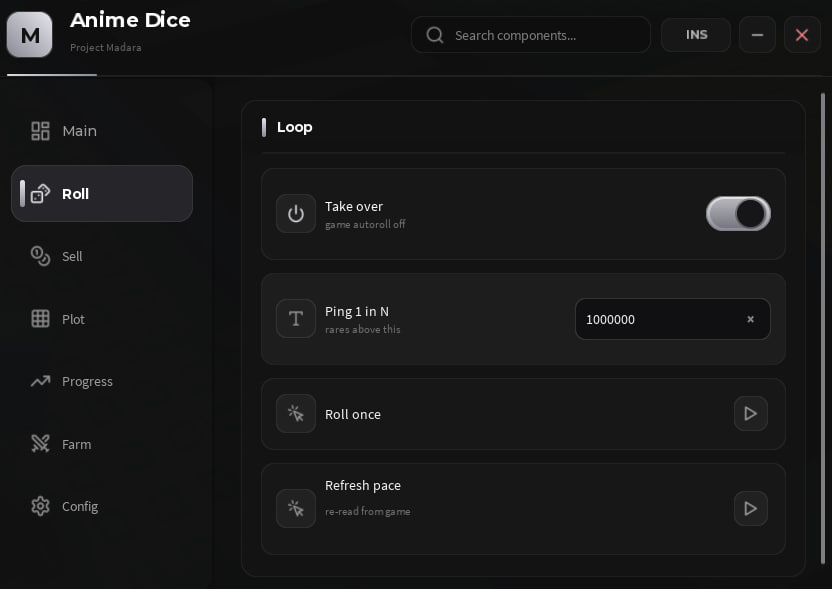The height and width of the screenshot is (589, 832).
Task: Trigger Refresh pace play button
Action: point(750,508)
